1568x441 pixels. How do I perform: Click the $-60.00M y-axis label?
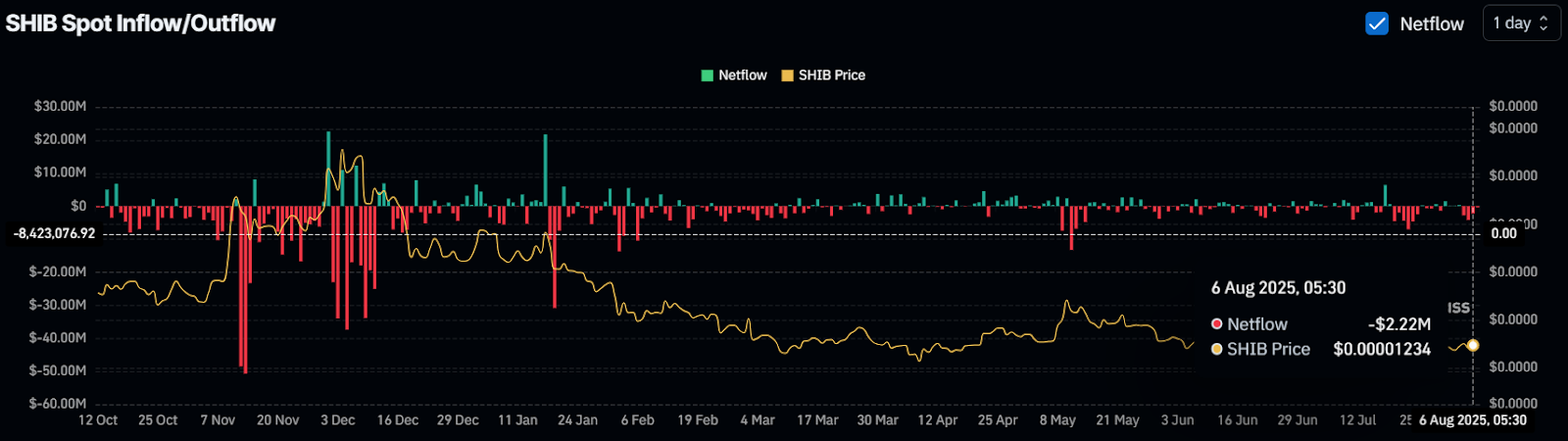(58, 404)
